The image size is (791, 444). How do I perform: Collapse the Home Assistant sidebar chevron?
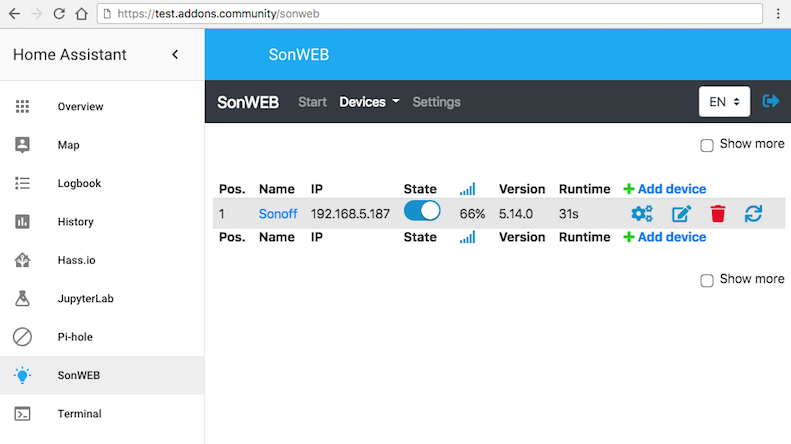coord(175,54)
